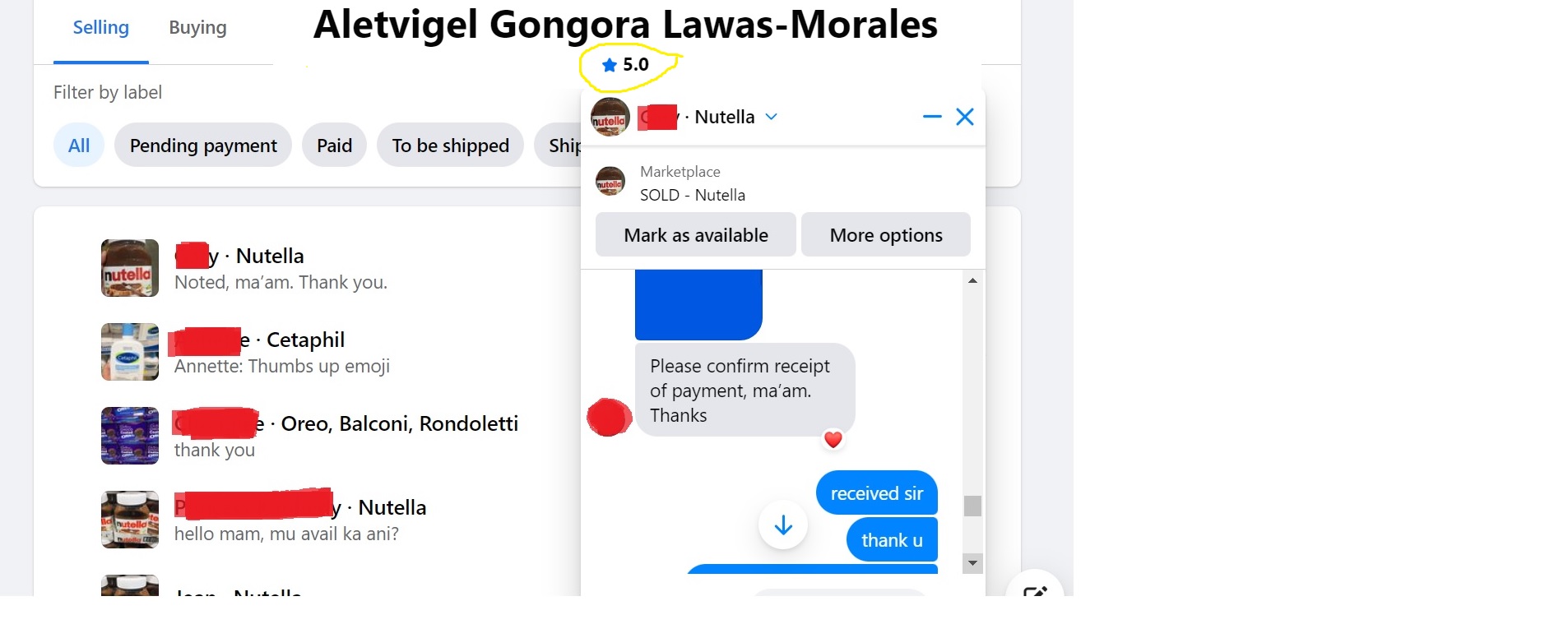Expand the chat title dropdown chevron
Image resolution: width=1568 pixels, height=638 pixels.
click(771, 117)
